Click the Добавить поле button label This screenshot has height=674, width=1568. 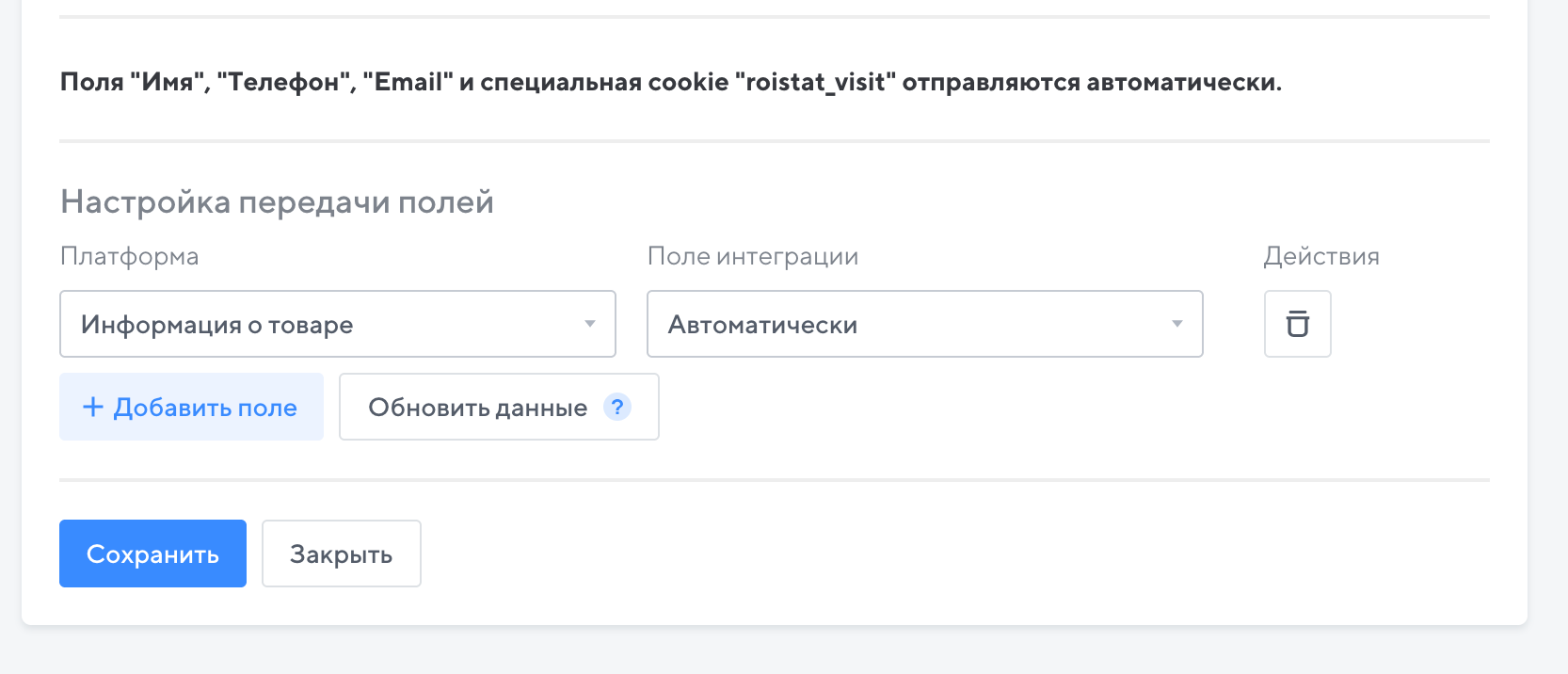[x=205, y=408]
